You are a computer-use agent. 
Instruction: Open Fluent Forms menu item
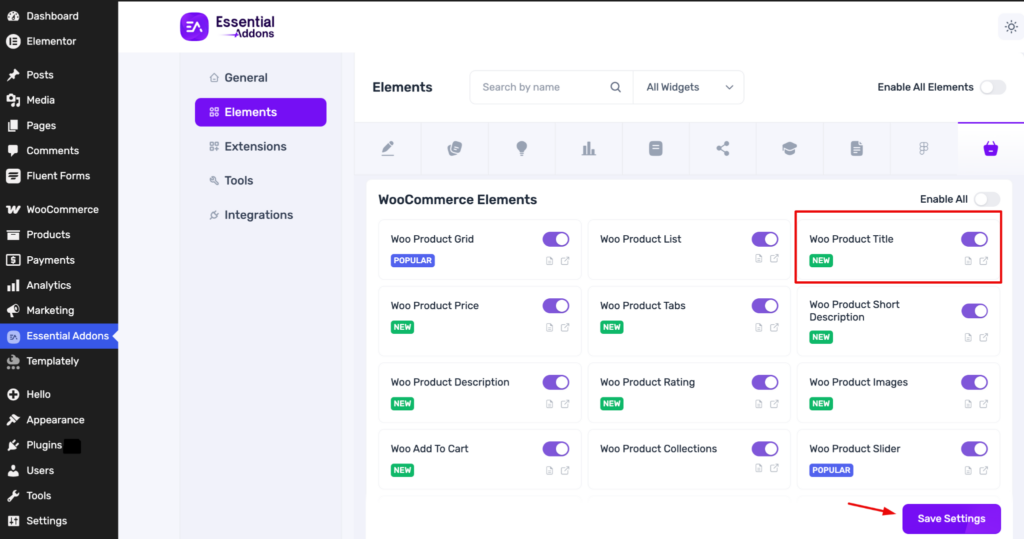59,176
